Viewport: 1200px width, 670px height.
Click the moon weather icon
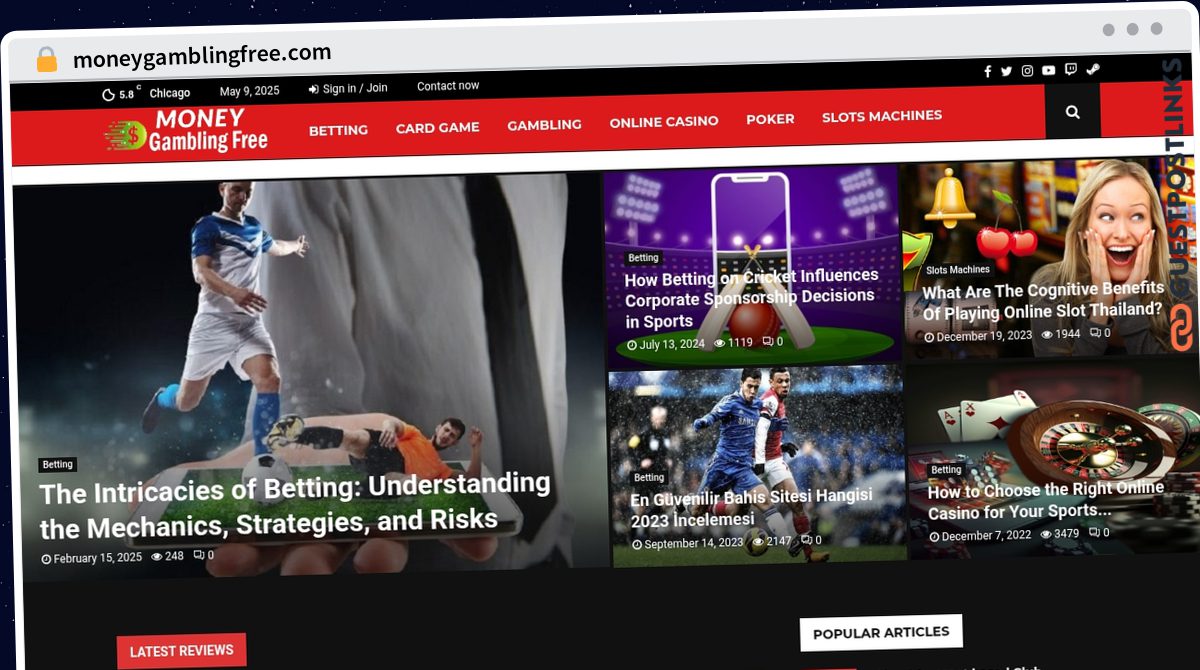(108, 94)
